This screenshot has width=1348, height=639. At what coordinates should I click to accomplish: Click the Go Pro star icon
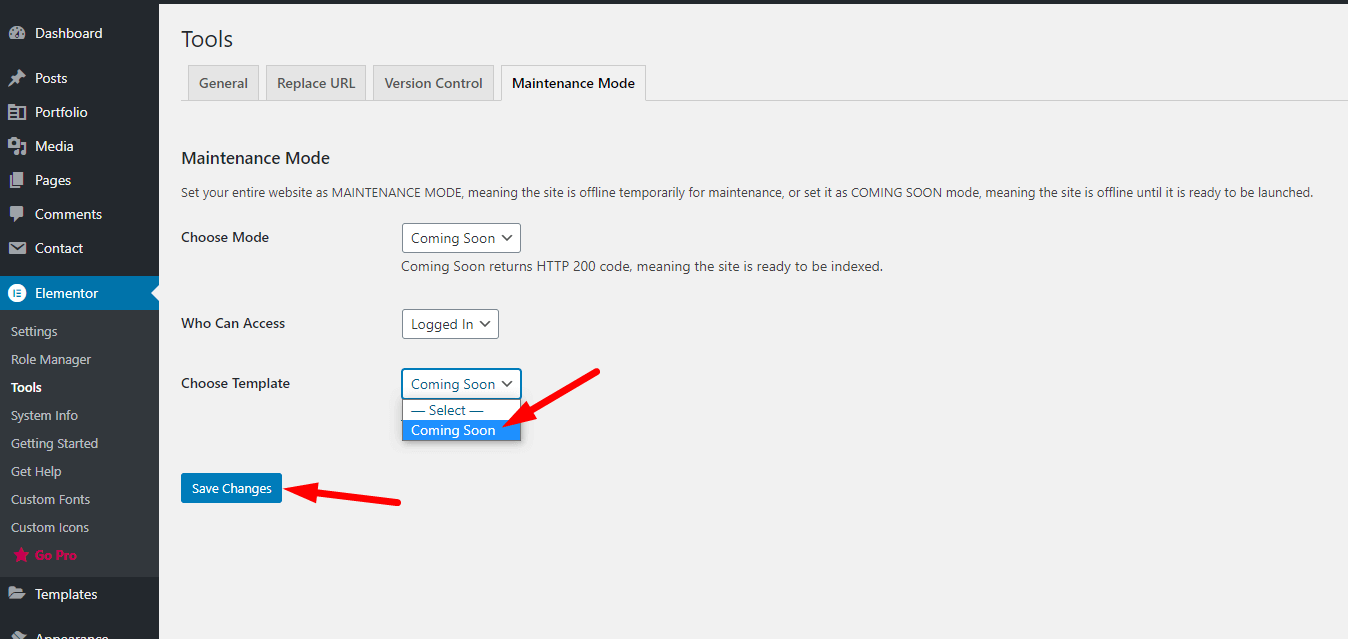(21, 555)
